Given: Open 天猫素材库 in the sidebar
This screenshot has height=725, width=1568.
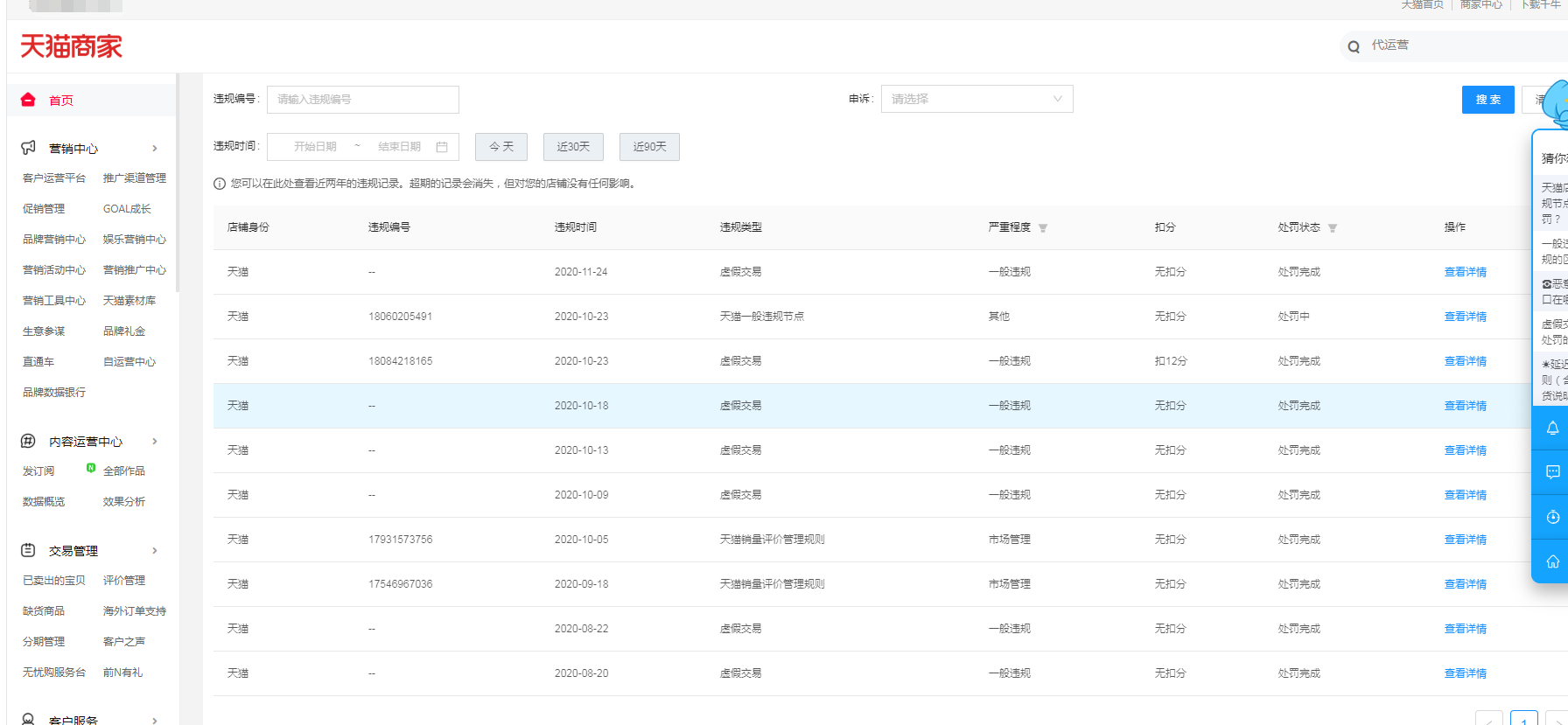Looking at the screenshot, I should (x=129, y=301).
